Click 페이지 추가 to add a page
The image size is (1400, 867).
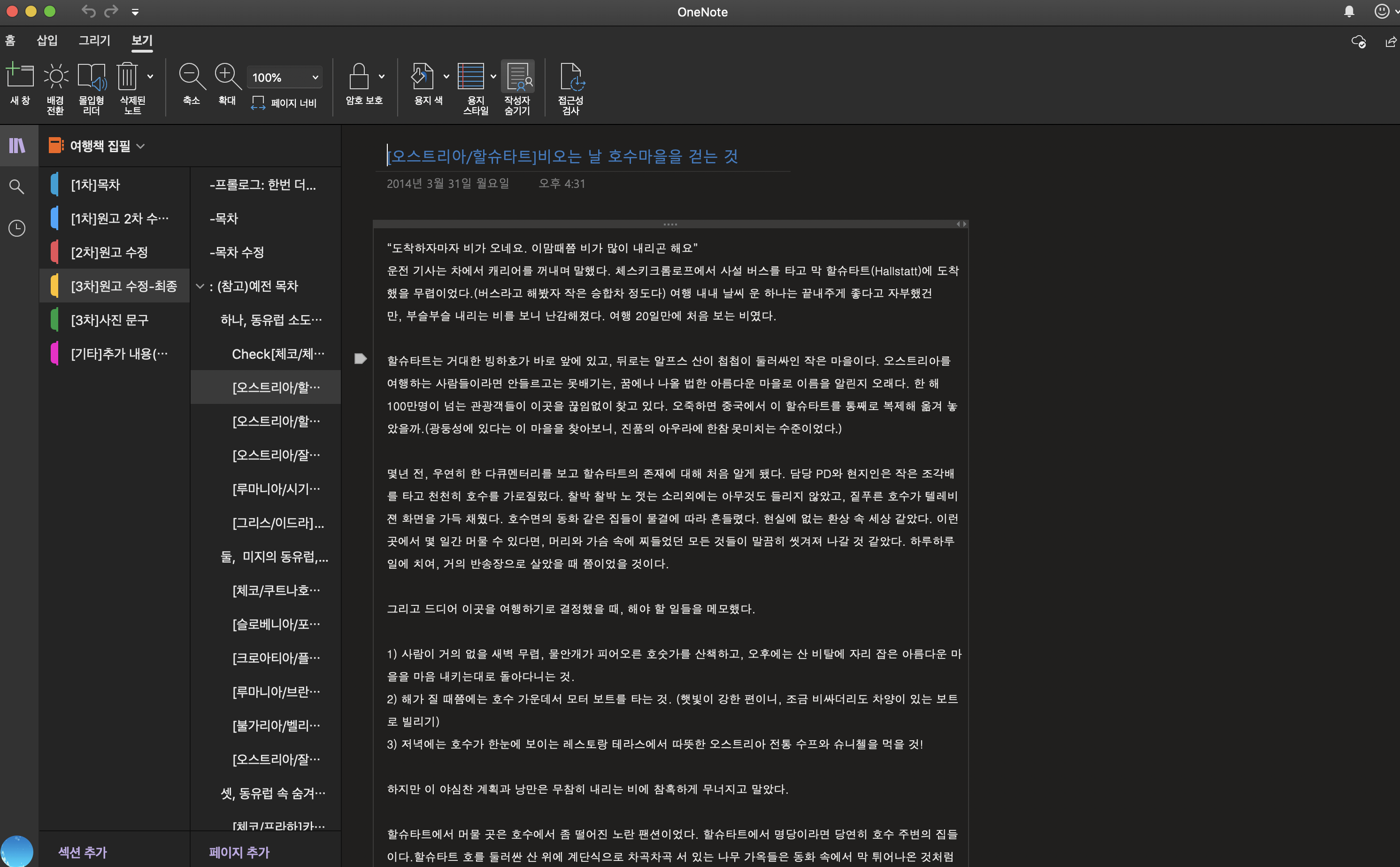(x=239, y=852)
